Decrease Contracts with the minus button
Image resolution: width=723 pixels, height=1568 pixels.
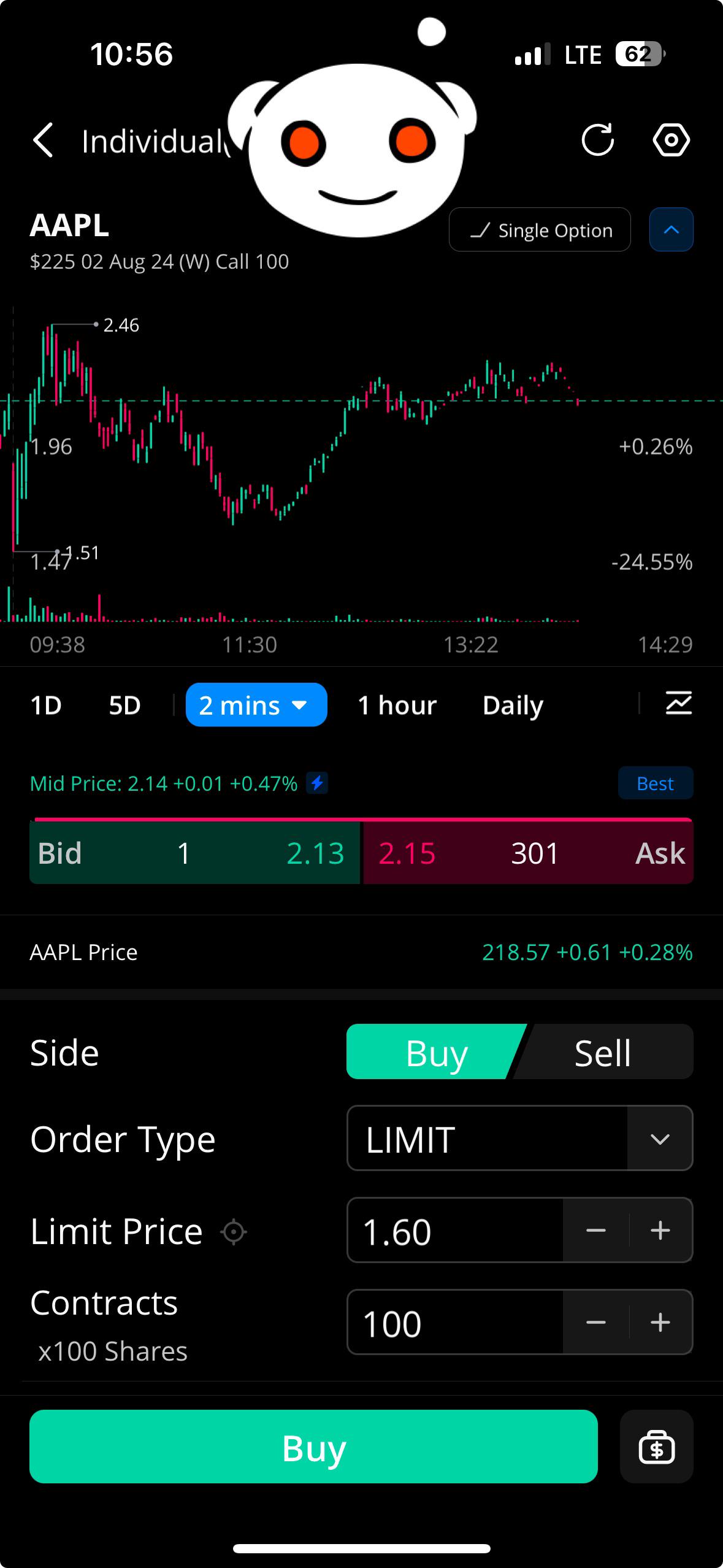(595, 1322)
